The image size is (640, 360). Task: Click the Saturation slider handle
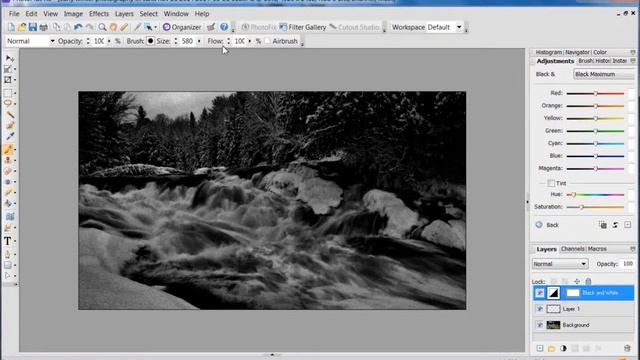tap(582, 207)
